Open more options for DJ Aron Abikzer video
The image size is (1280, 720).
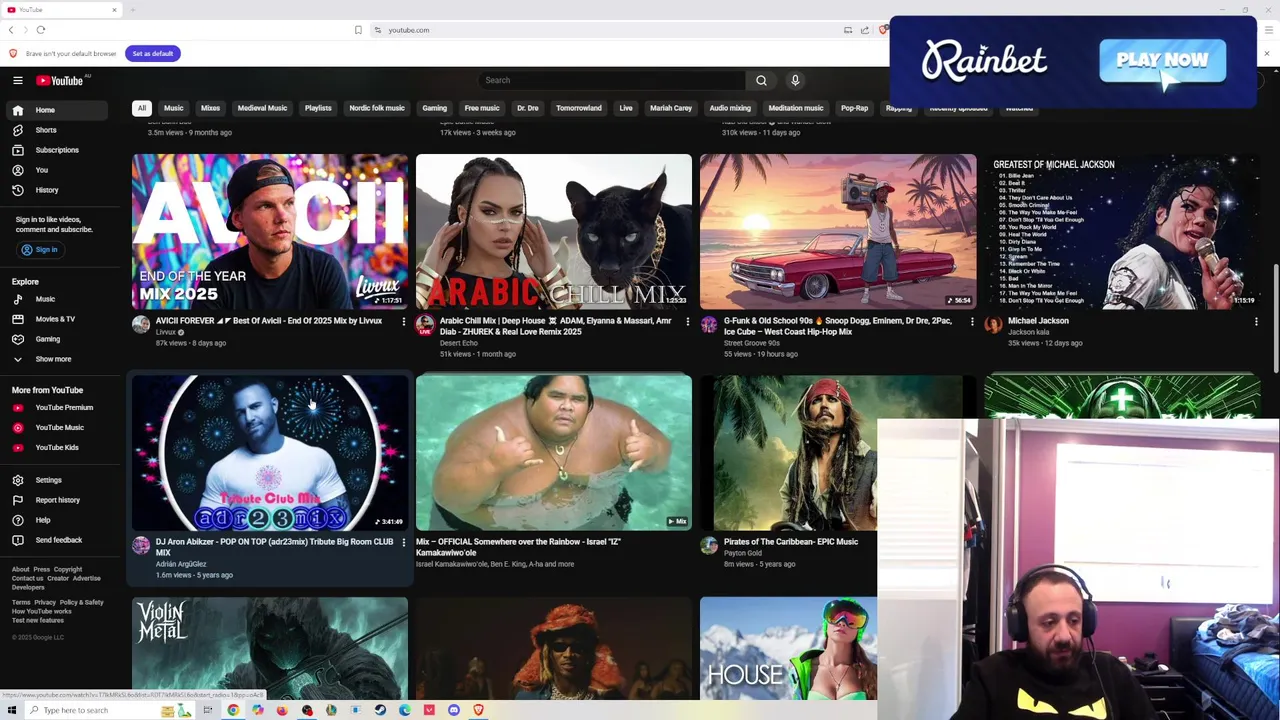404,543
